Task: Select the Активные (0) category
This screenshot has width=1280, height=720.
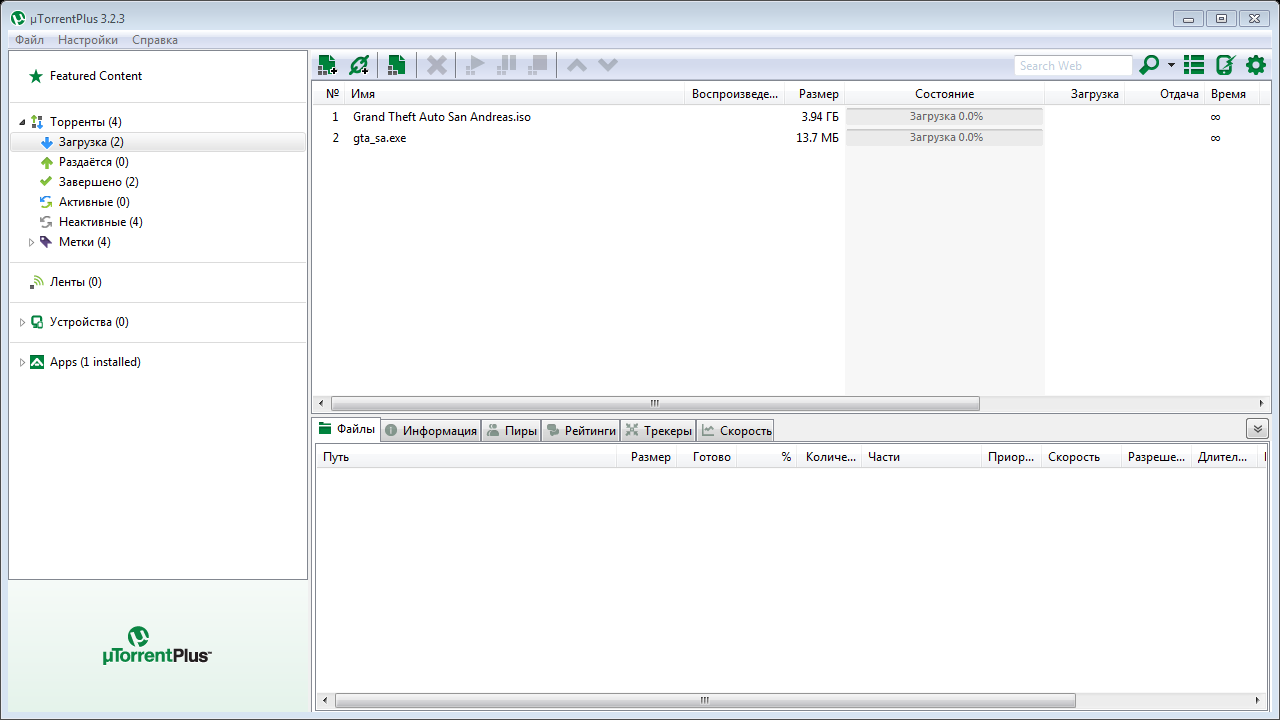Action: coord(94,202)
